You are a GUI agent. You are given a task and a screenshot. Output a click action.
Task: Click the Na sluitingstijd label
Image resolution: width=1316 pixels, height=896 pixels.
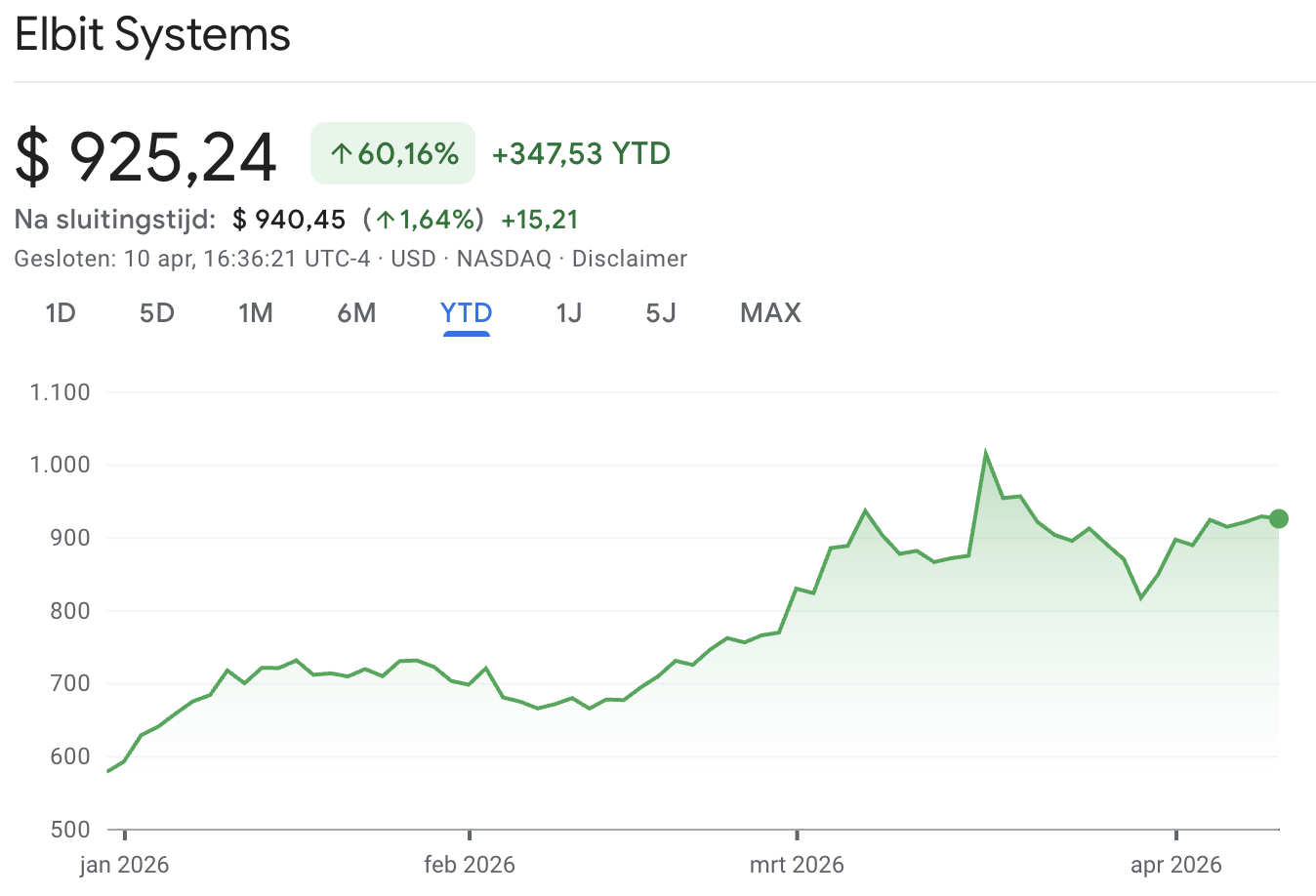[x=115, y=220]
